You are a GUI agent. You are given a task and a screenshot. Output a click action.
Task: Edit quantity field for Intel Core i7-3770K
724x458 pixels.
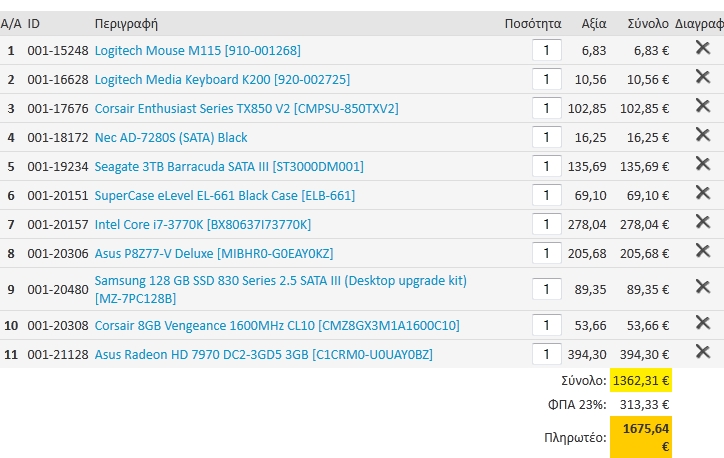point(547,224)
